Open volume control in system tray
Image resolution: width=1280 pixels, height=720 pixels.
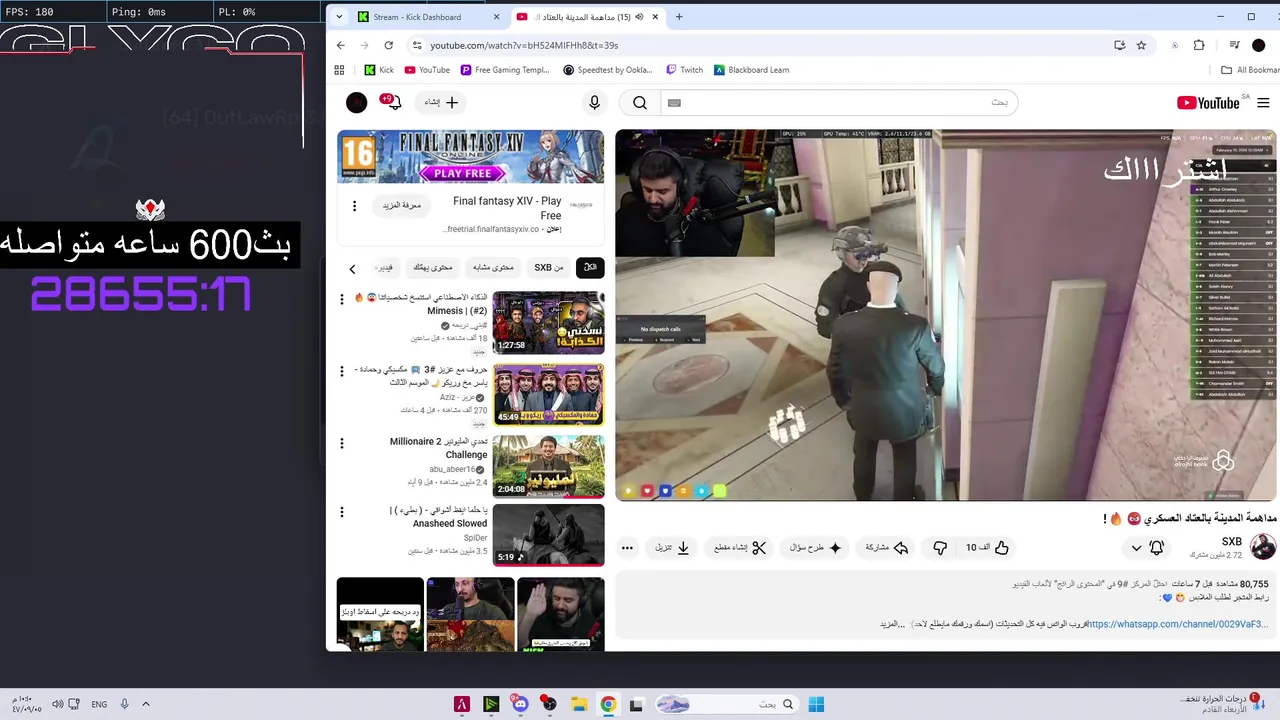click(58, 704)
